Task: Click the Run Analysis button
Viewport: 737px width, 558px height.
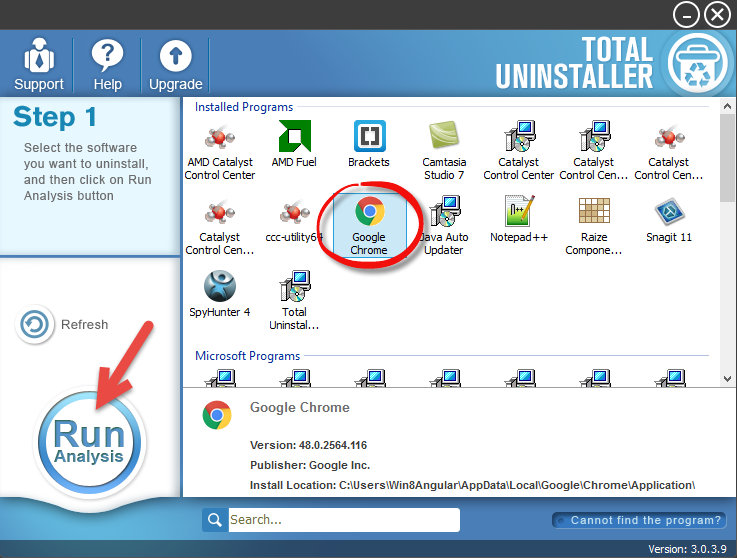Action: point(89,442)
